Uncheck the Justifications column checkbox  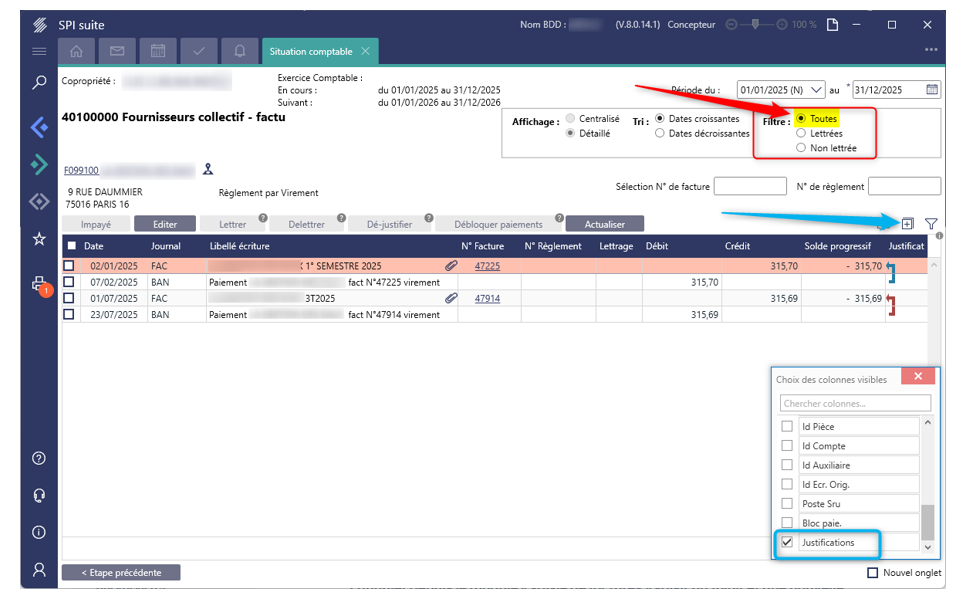pos(787,542)
